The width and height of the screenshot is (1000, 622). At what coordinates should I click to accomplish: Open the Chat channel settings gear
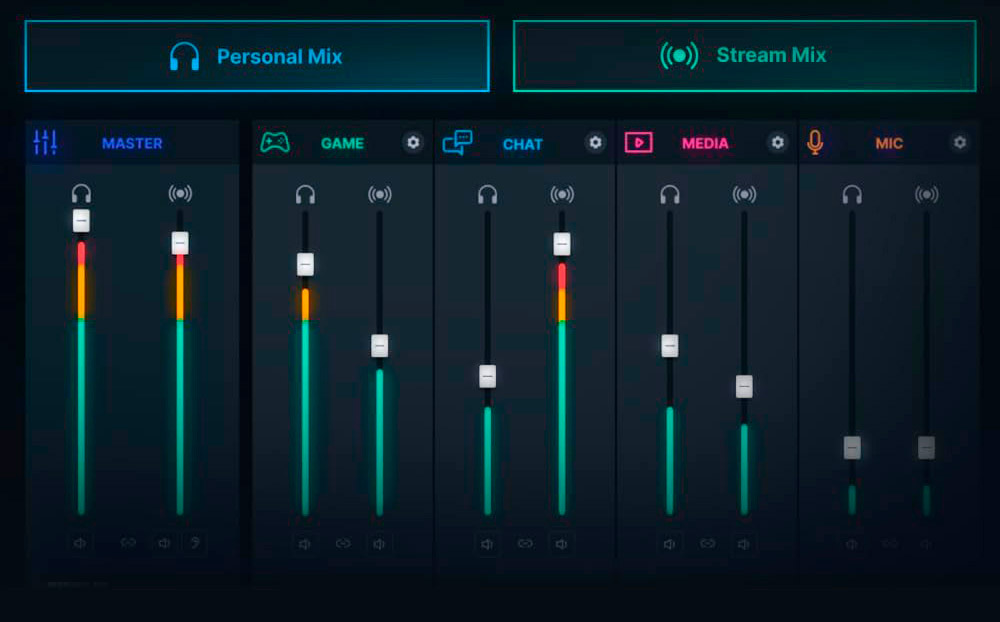coord(596,143)
